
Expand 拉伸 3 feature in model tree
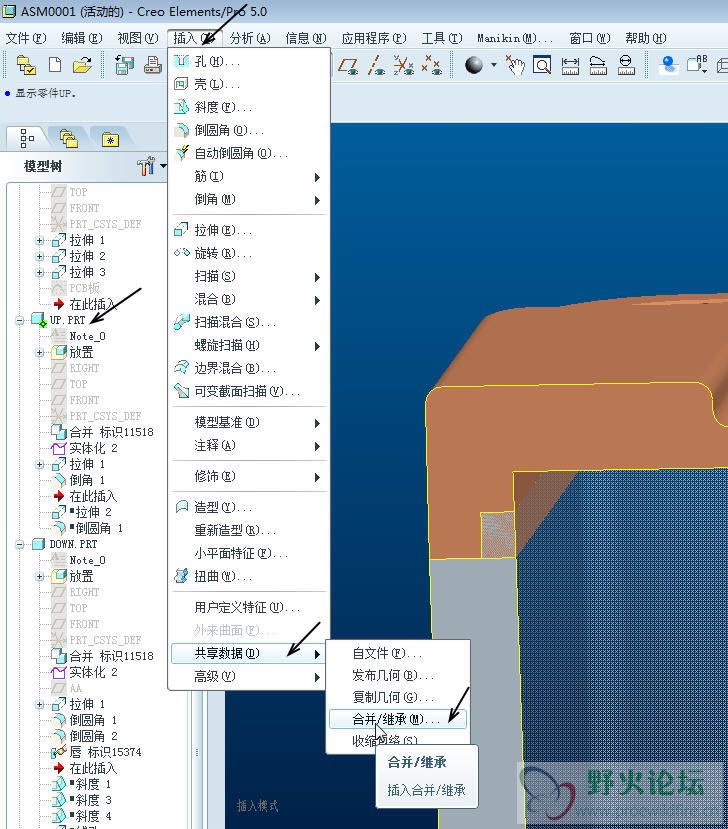point(40,272)
